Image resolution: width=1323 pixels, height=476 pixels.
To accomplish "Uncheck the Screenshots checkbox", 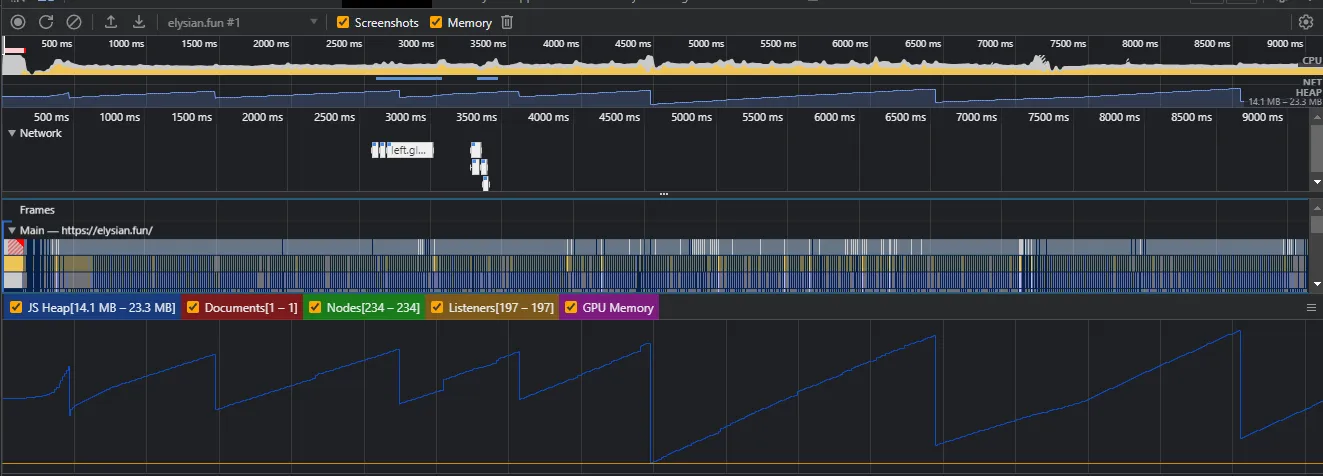I will pos(344,22).
